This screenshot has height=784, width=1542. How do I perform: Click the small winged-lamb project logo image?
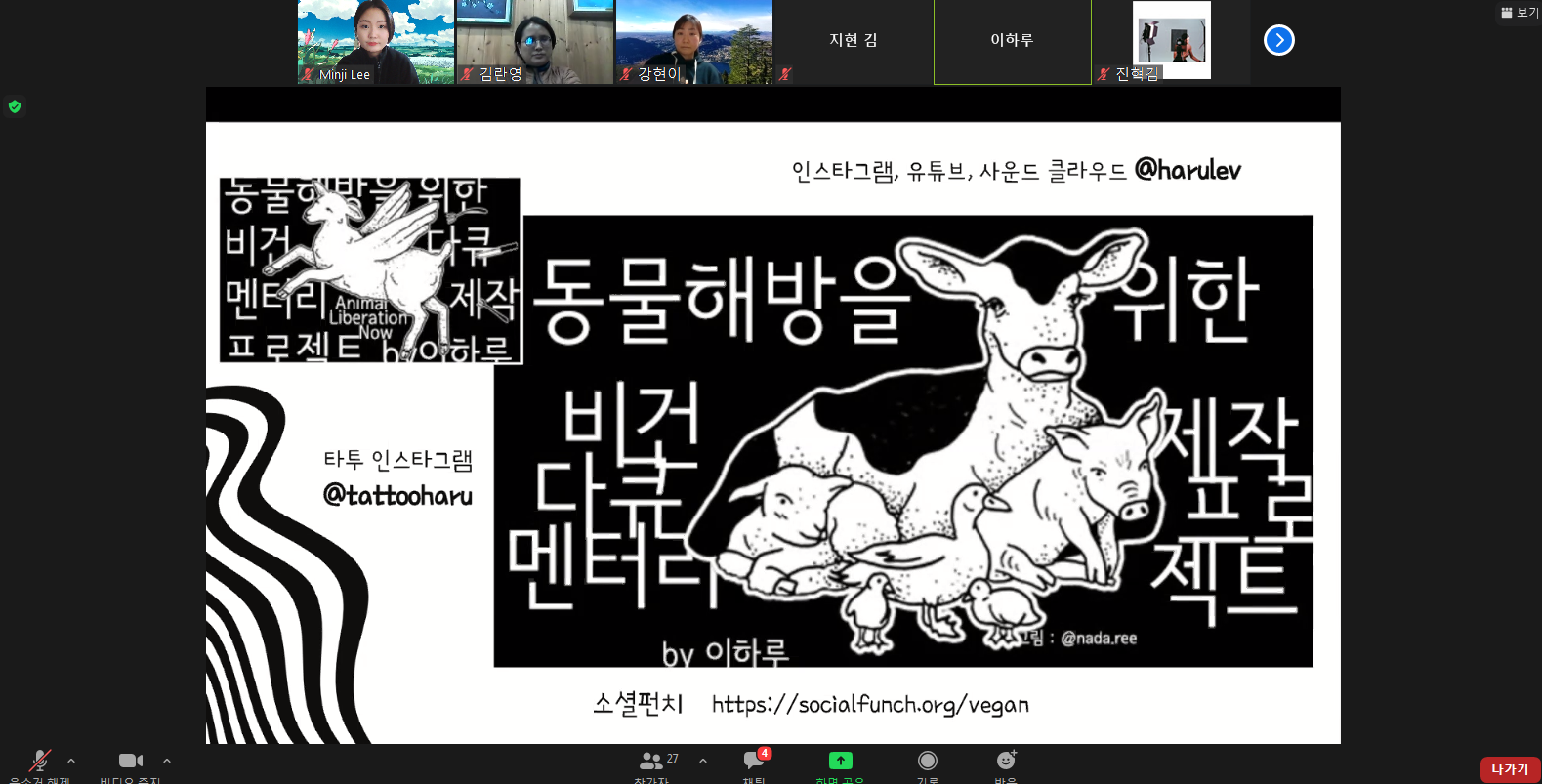coord(371,270)
